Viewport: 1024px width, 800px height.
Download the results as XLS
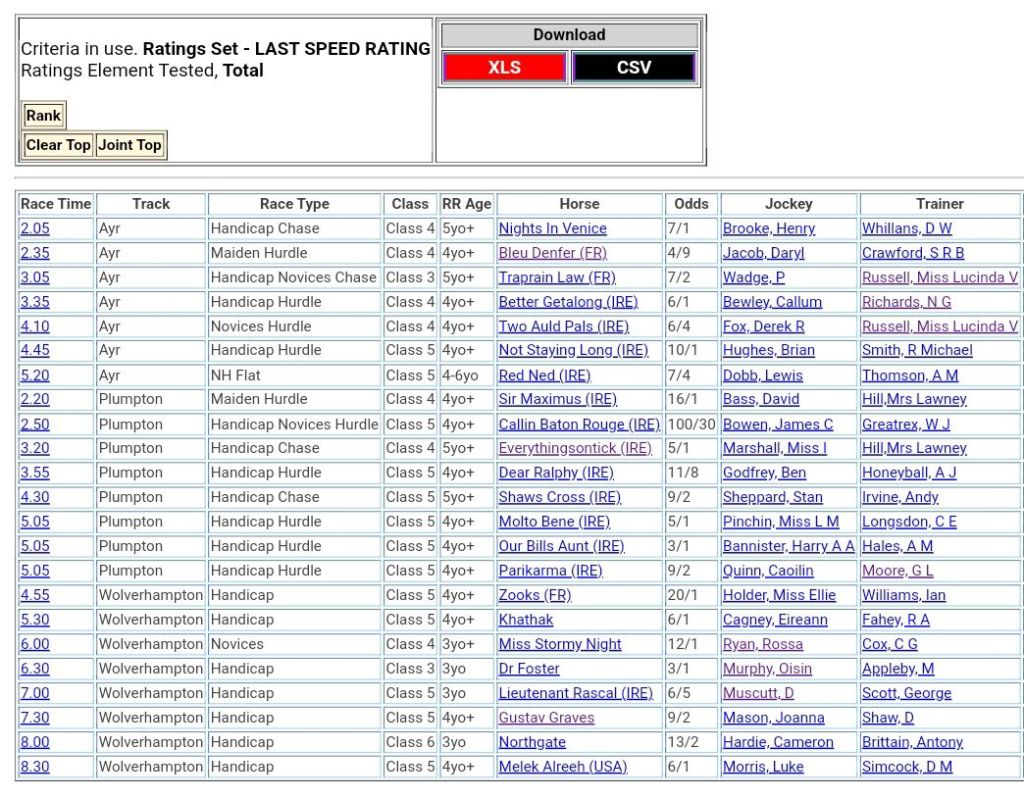pos(504,68)
